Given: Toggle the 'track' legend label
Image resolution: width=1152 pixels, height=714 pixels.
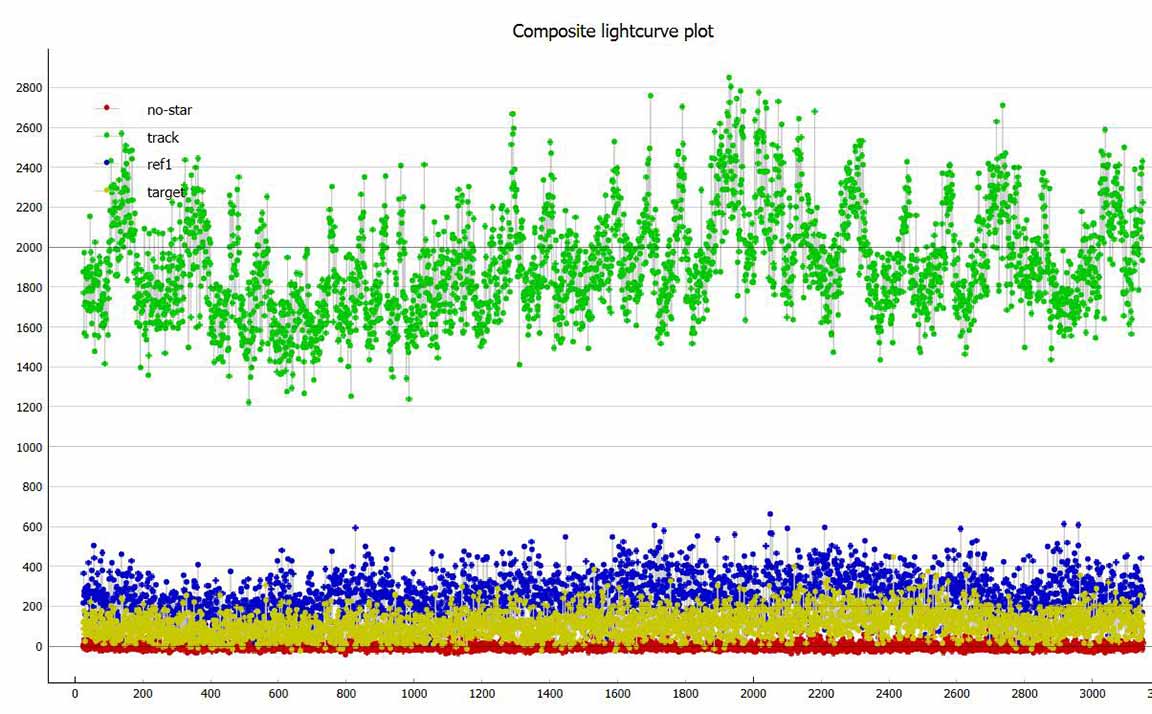Looking at the screenshot, I should point(163,137).
